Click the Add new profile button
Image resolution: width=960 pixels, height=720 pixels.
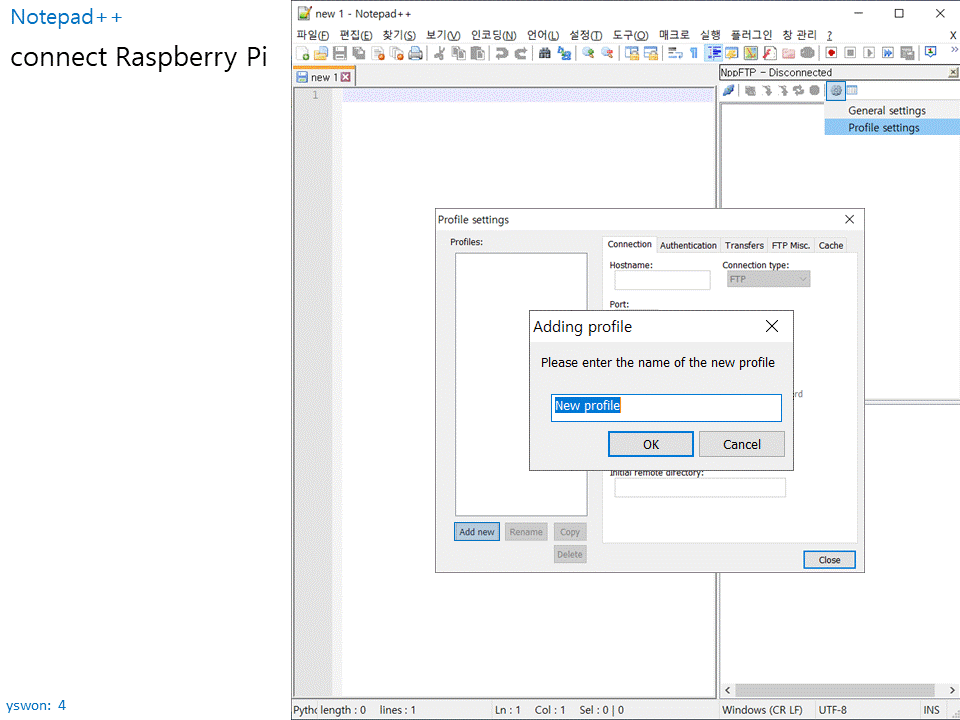477,531
